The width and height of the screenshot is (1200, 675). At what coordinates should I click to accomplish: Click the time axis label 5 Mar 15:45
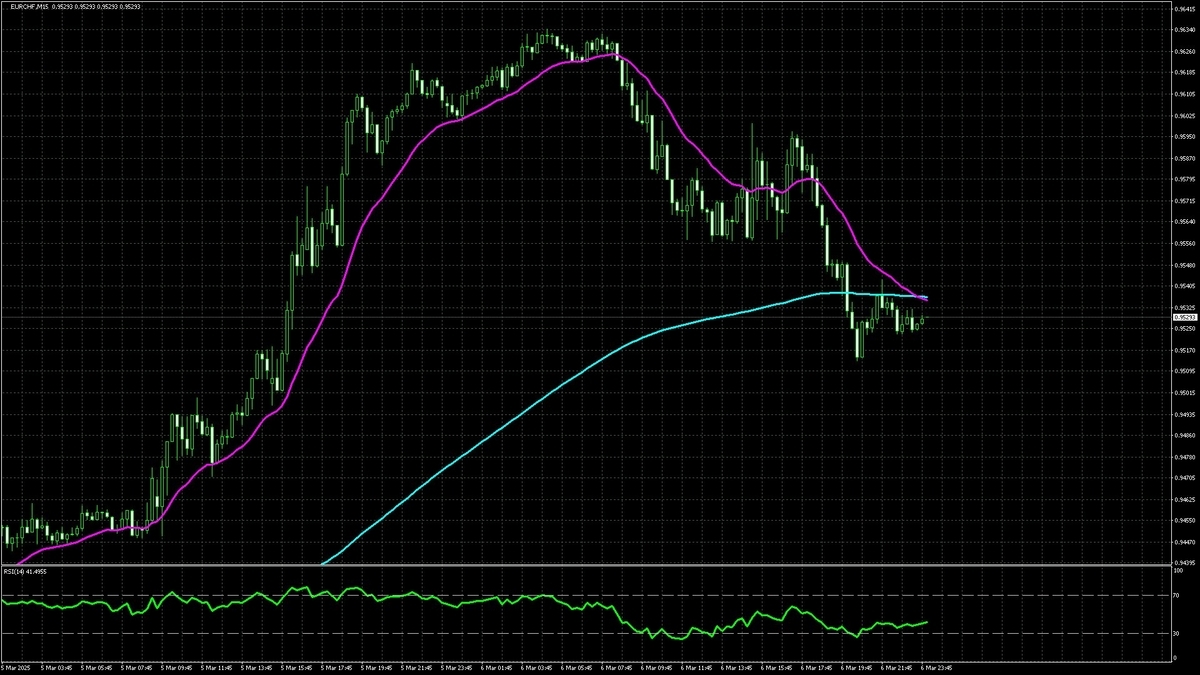(x=294, y=666)
